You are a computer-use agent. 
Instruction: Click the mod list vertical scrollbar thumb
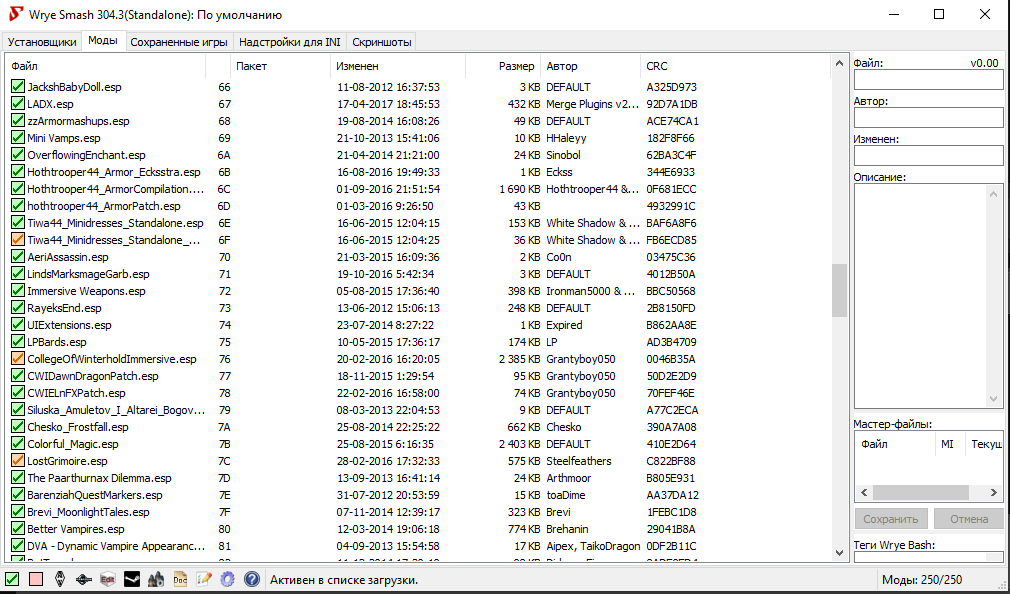pyautogui.click(x=838, y=290)
